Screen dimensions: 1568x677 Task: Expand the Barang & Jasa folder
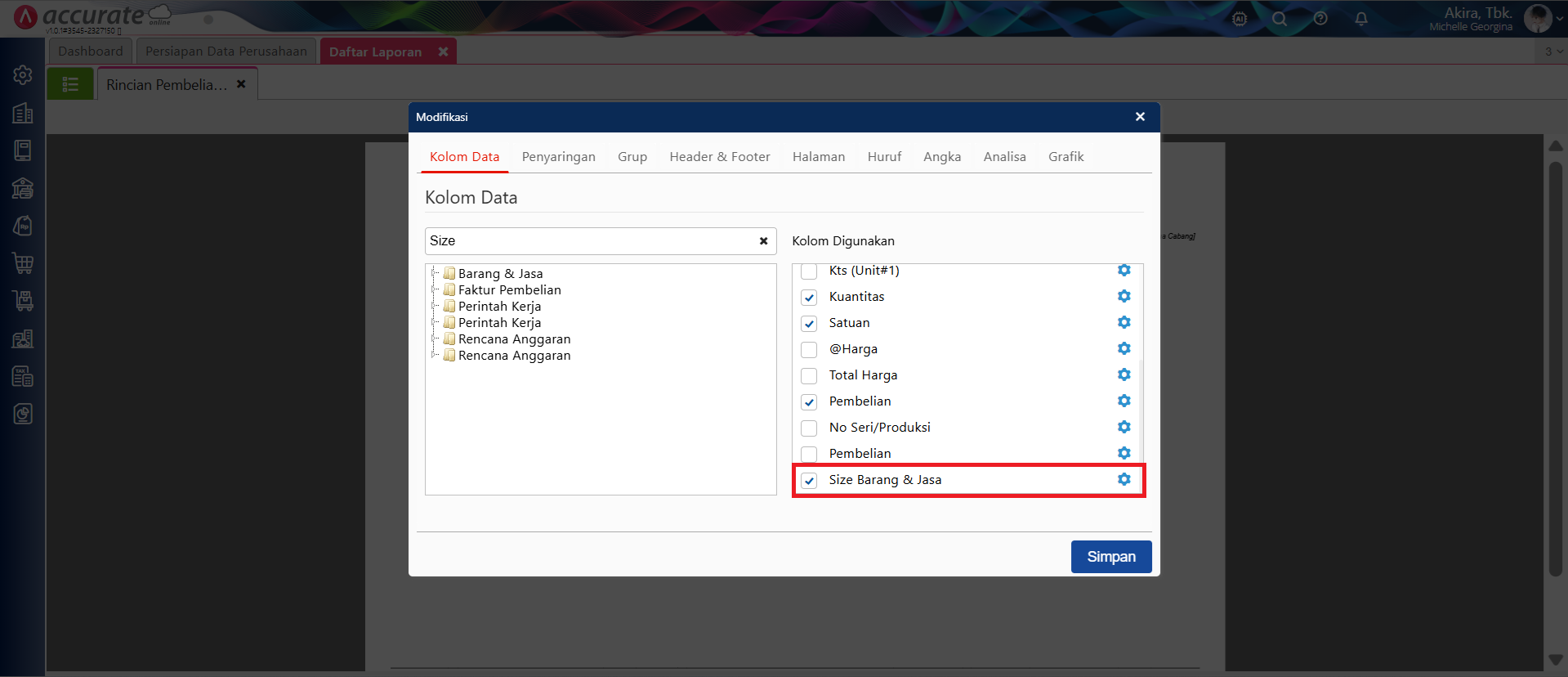[x=436, y=273]
